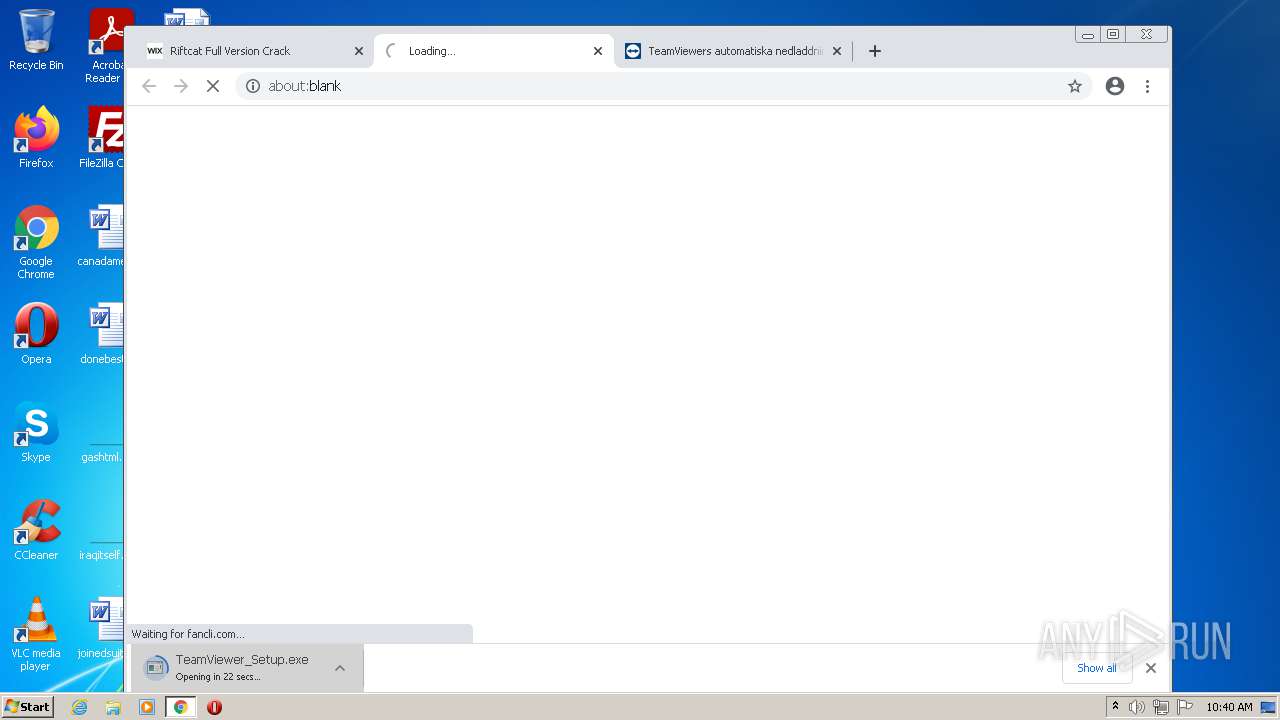The image size is (1280, 720).
Task: Show hidden system tray icons
Action: pyautogui.click(x=1115, y=707)
